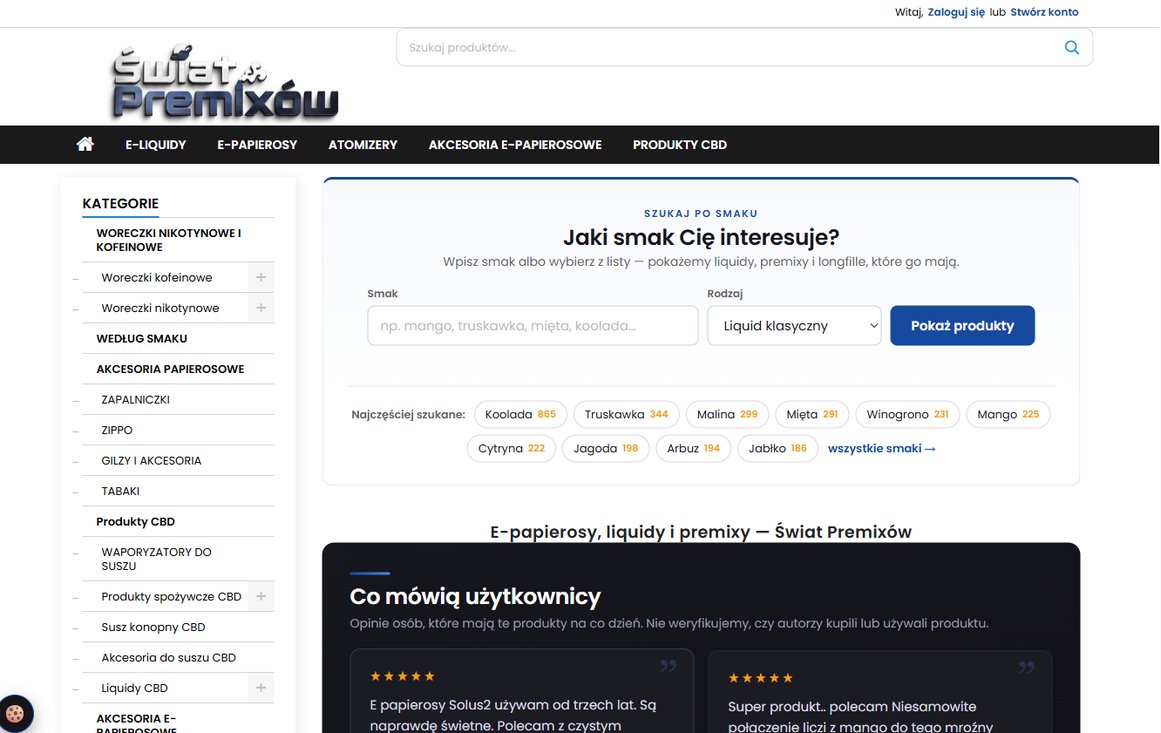The width and height of the screenshot is (1161, 733).
Task: Open Susz konopny CBD category
Action: (153, 627)
